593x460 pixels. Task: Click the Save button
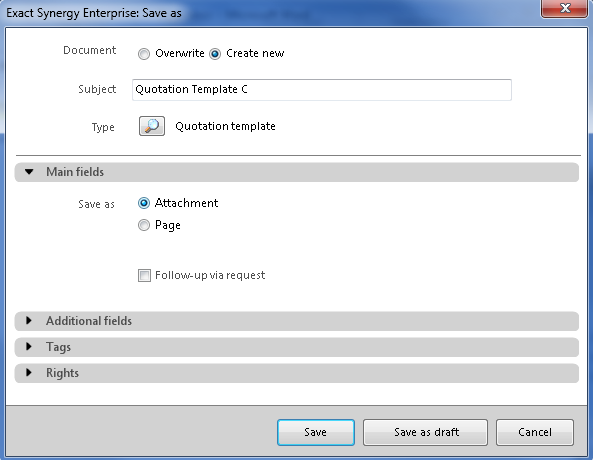coord(316,432)
